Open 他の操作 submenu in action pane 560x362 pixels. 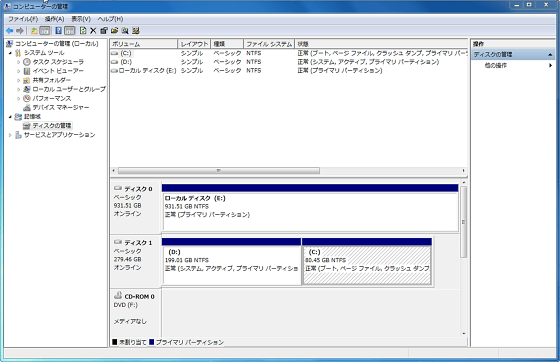(x=513, y=65)
